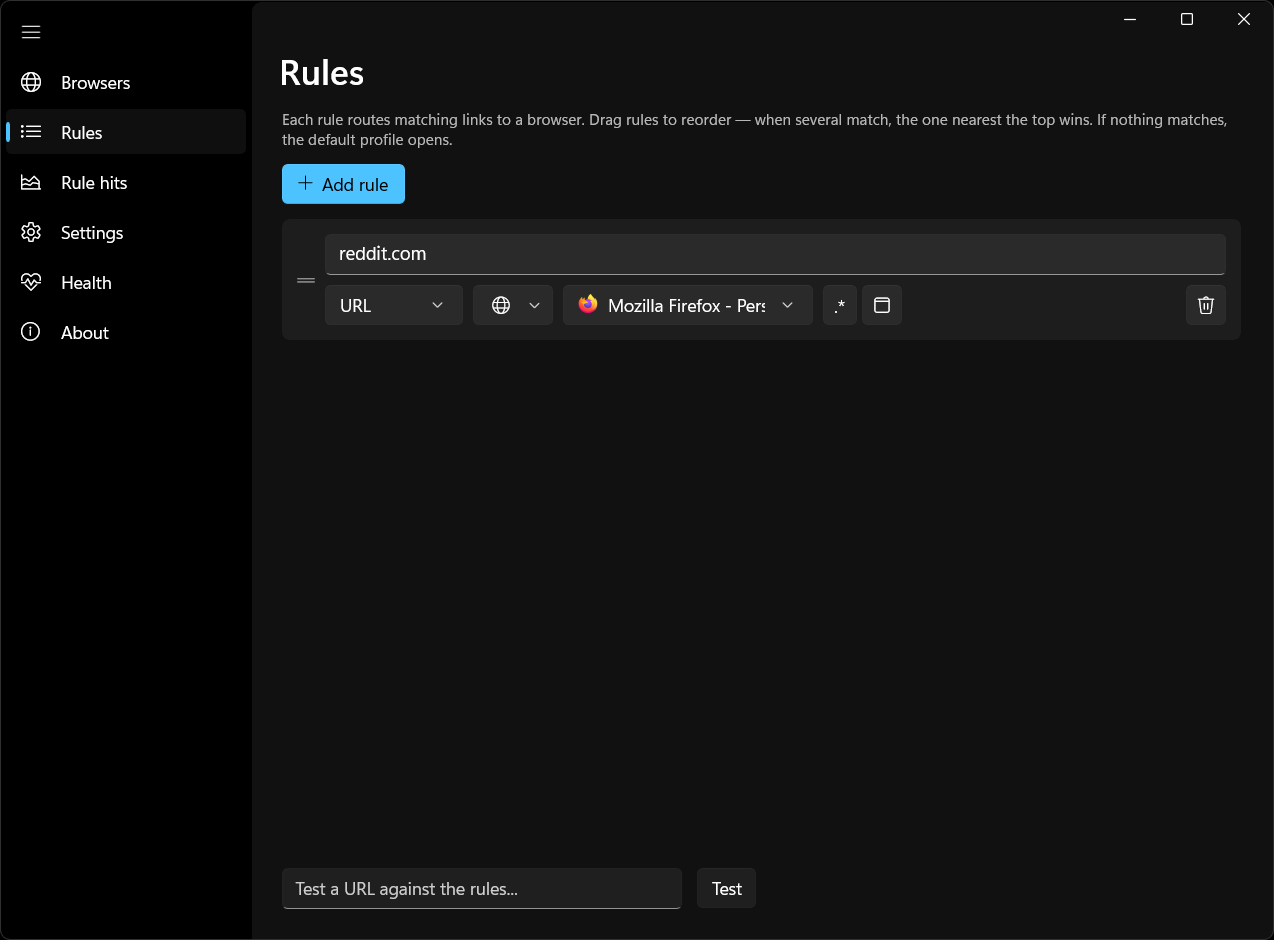Open the About page
Image resolution: width=1274 pixels, height=940 pixels.
coord(126,332)
